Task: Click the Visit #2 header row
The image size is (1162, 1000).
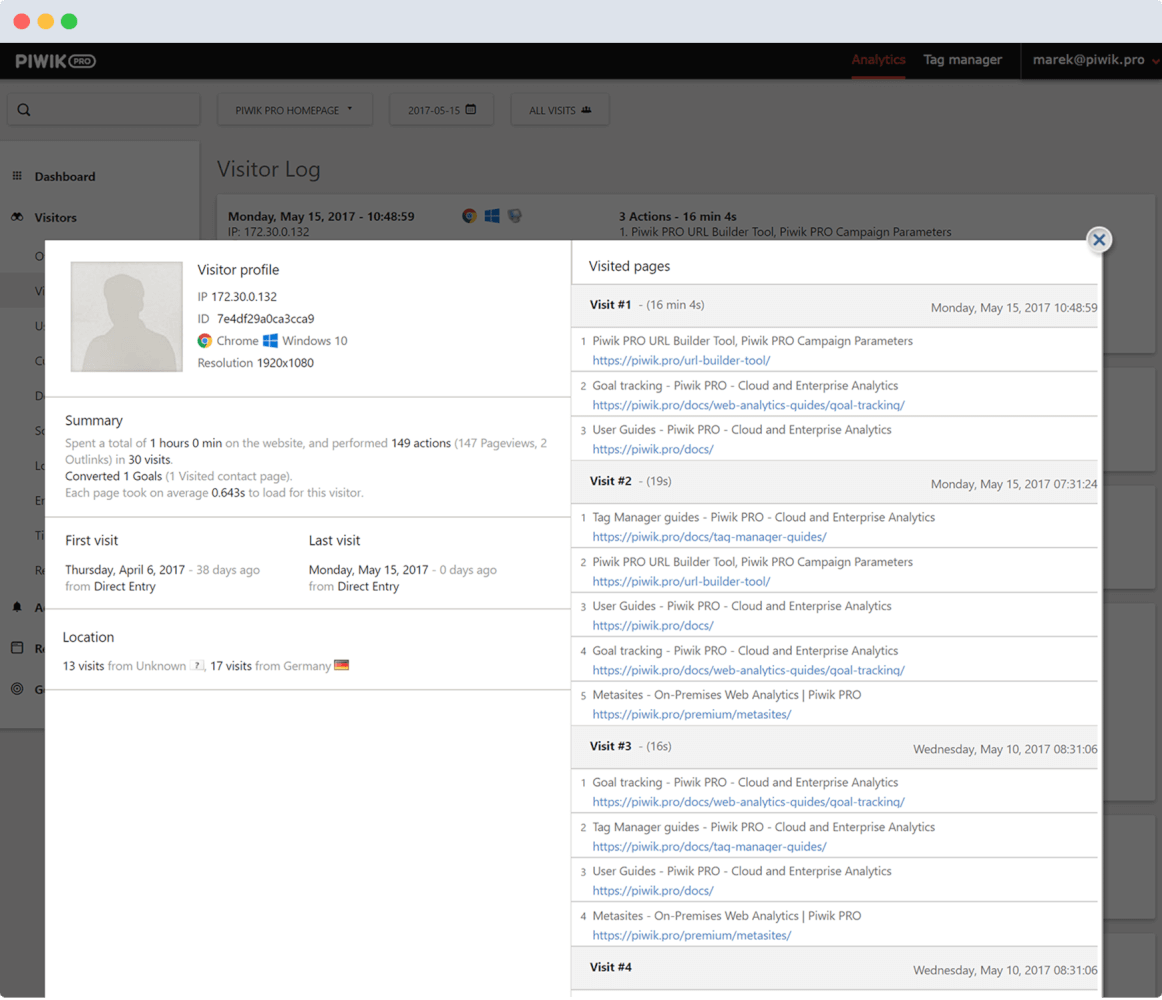Action: [x=835, y=482]
